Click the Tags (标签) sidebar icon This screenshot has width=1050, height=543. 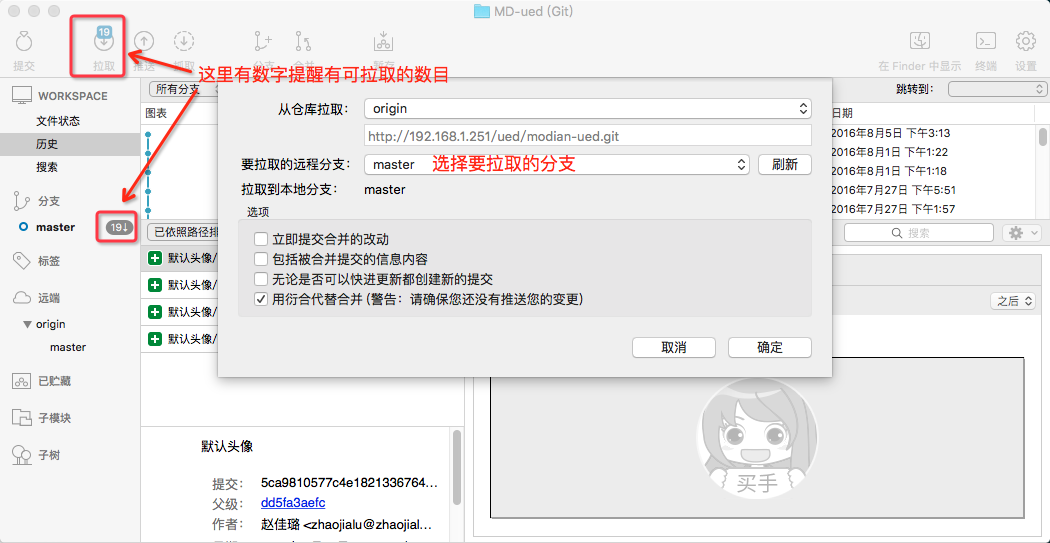tap(22, 260)
